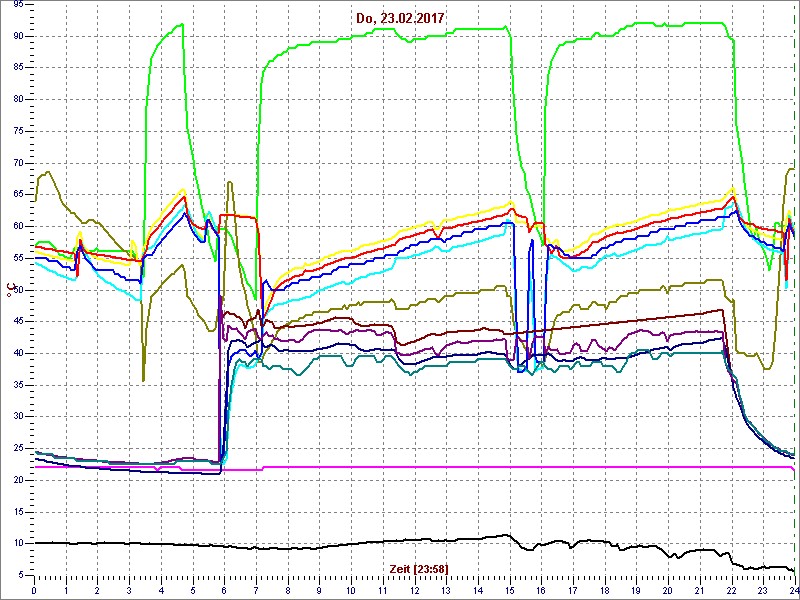Click hour 18 on the time axis
800x600 pixels.
click(x=605, y=591)
